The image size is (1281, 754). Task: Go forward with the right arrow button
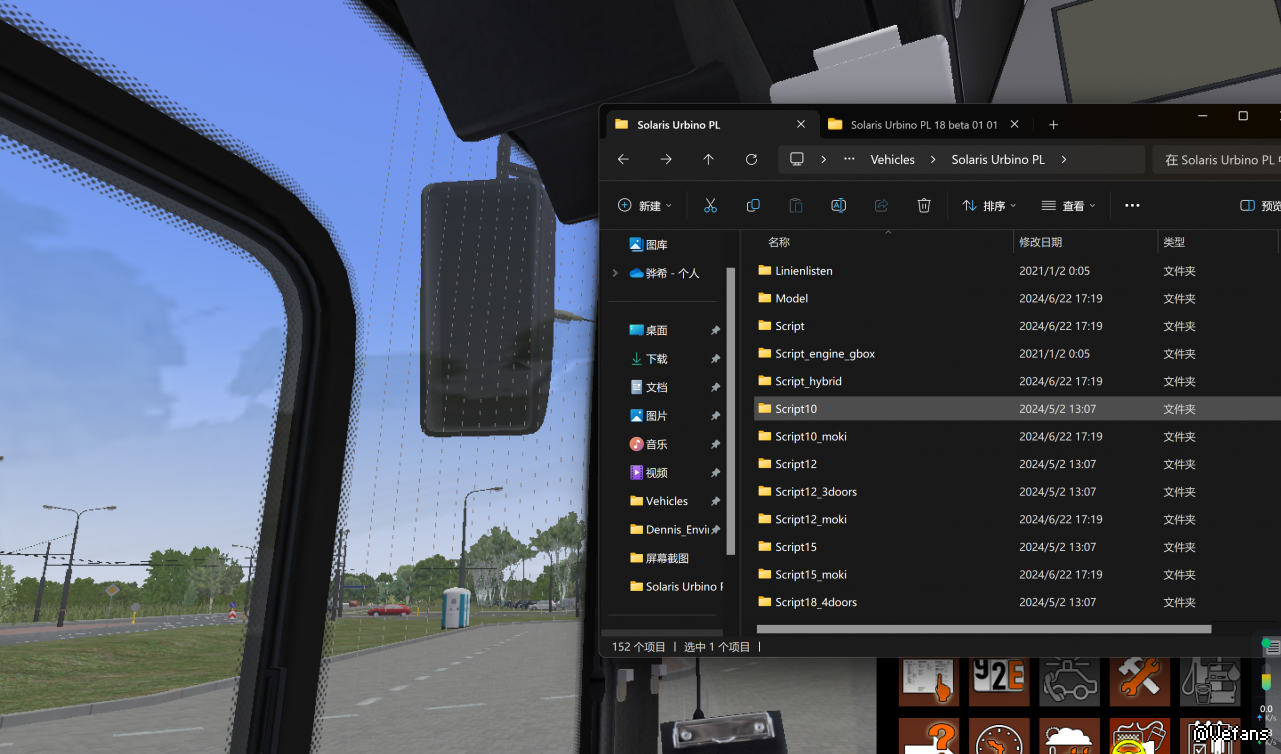click(x=666, y=159)
